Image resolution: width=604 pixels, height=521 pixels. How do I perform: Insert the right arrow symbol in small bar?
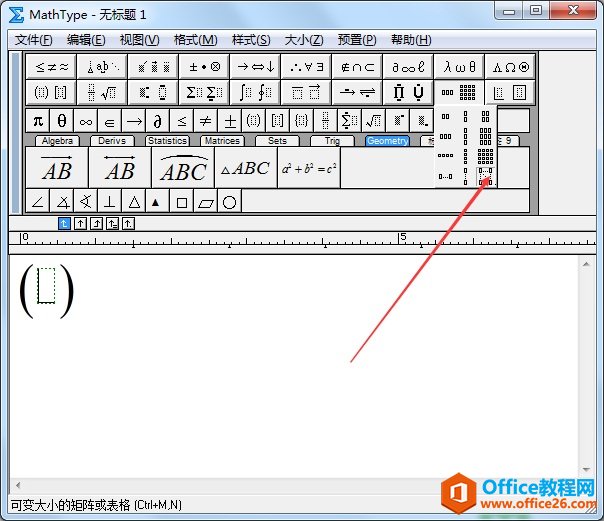coord(133,121)
